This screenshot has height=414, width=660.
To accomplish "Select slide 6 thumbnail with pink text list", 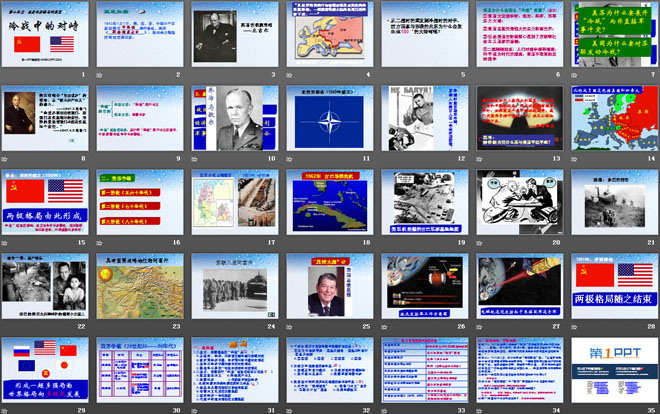I will 520,34.
